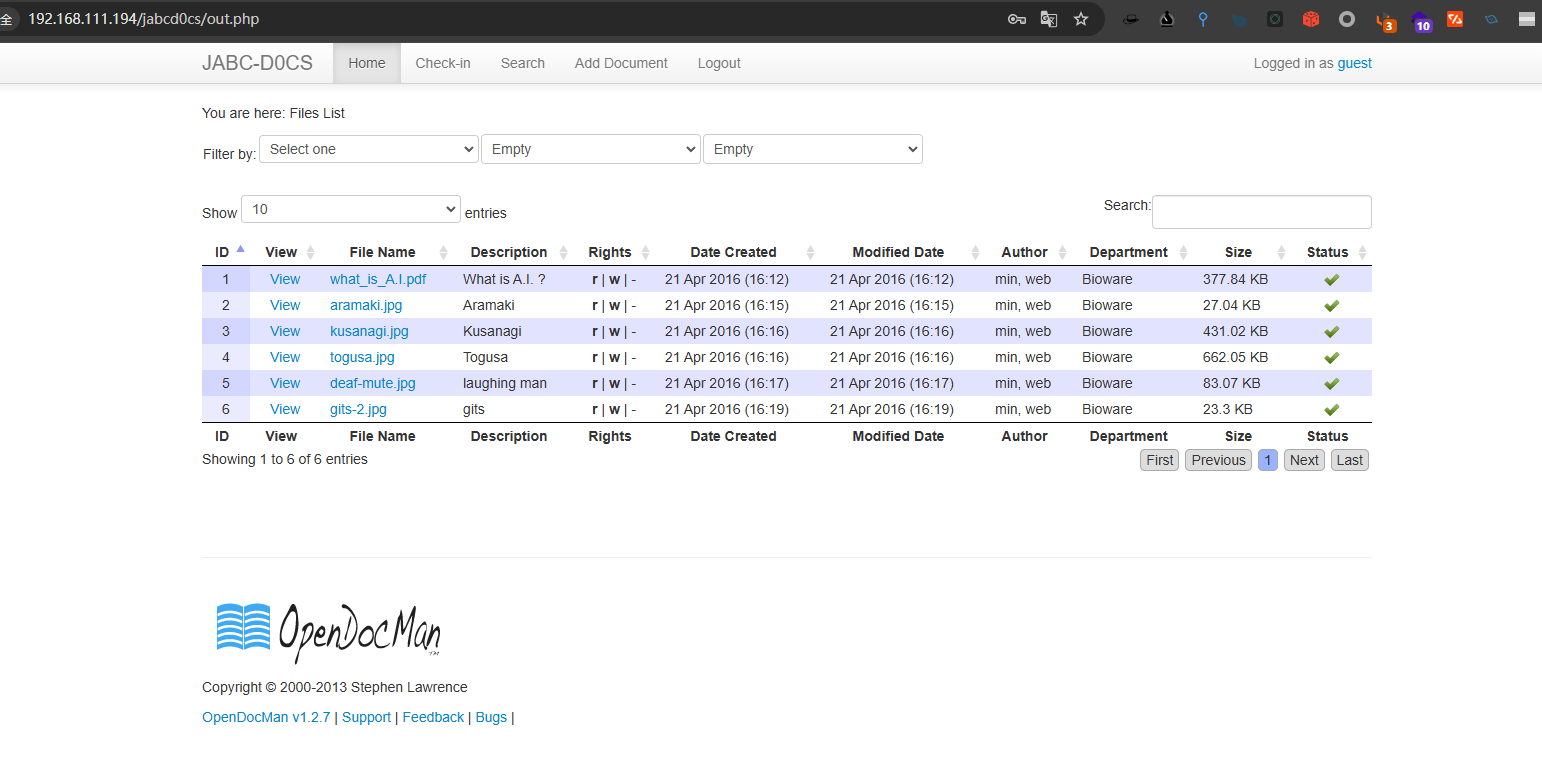Expand the show entries count dropdown

tap(351, 209)
